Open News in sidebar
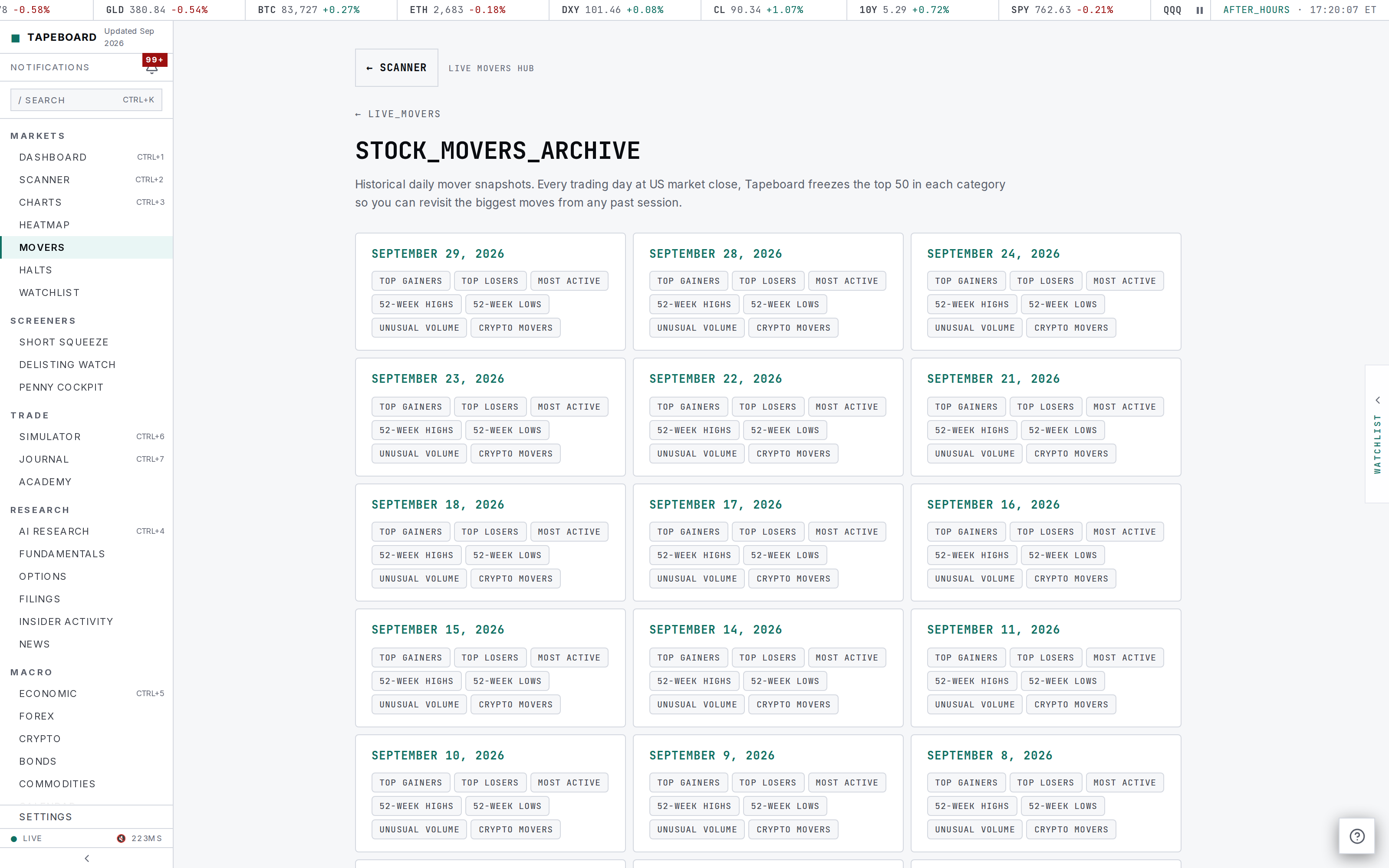This screenshot has height=868, width=1389. [x=87, y=644]
